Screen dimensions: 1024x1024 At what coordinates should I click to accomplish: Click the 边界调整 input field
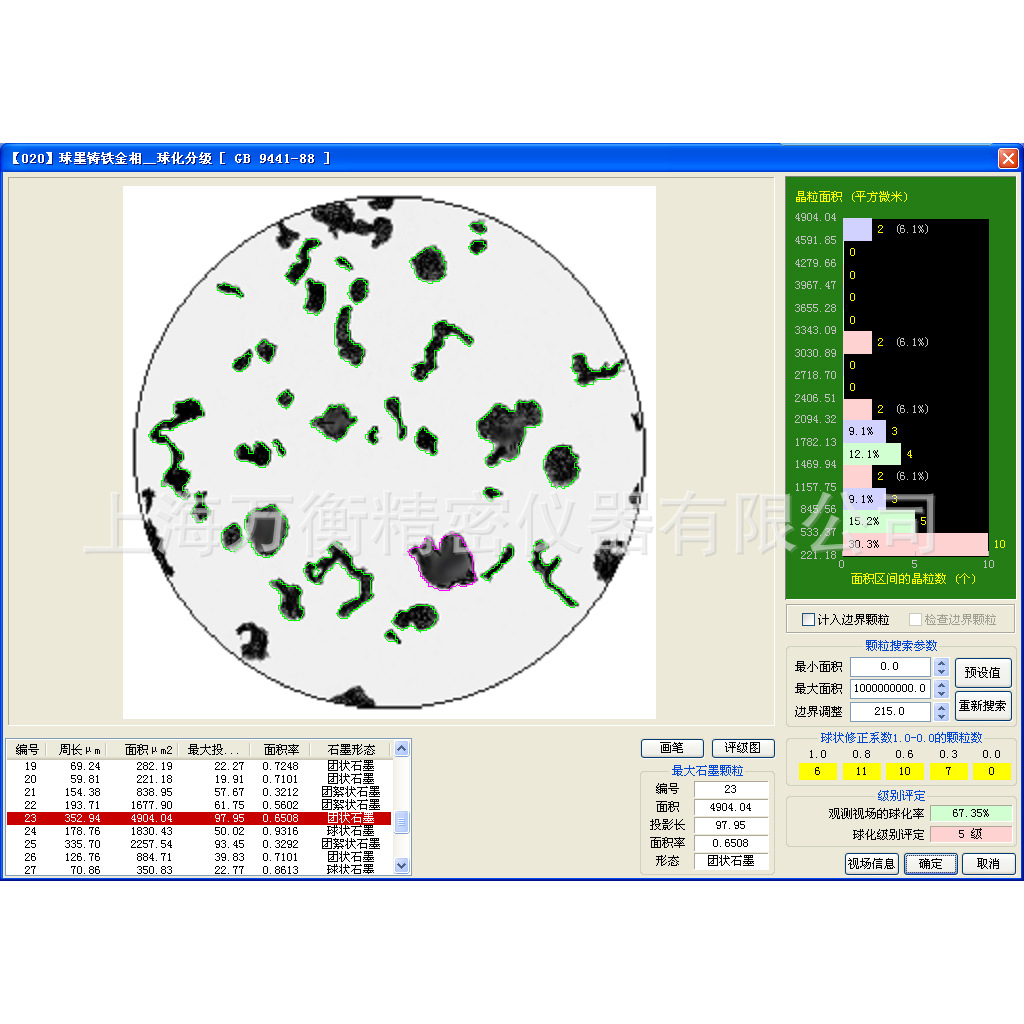tap(889, 712)
